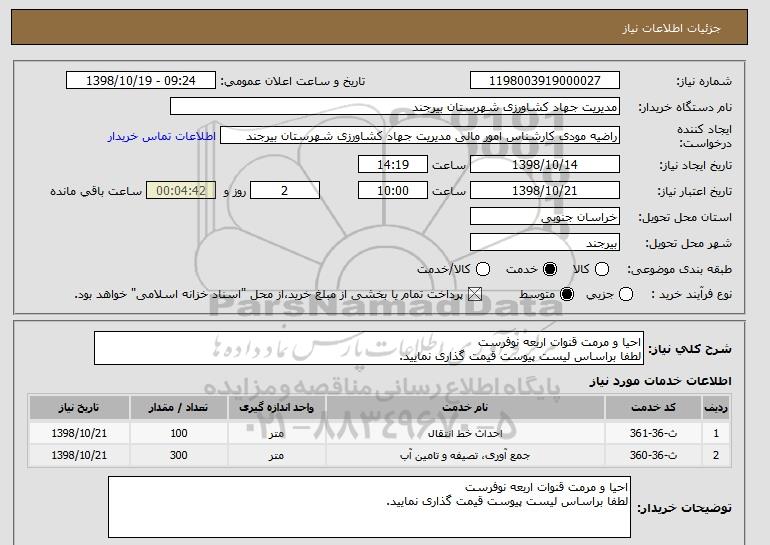Screen dimensions: 770x545
Task: Click the بیرجند city field
Action: click(545, 243)
